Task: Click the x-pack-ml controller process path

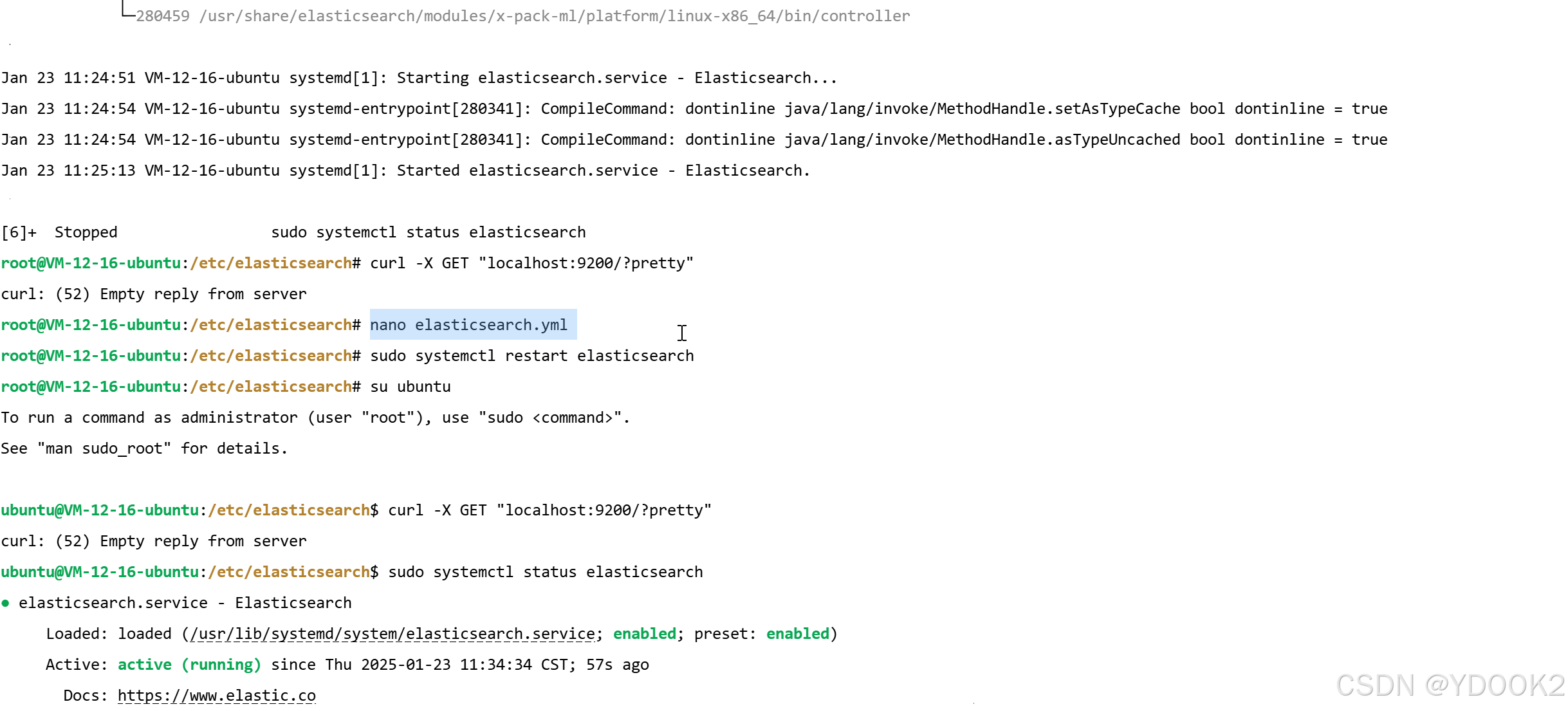Action: 522,15
